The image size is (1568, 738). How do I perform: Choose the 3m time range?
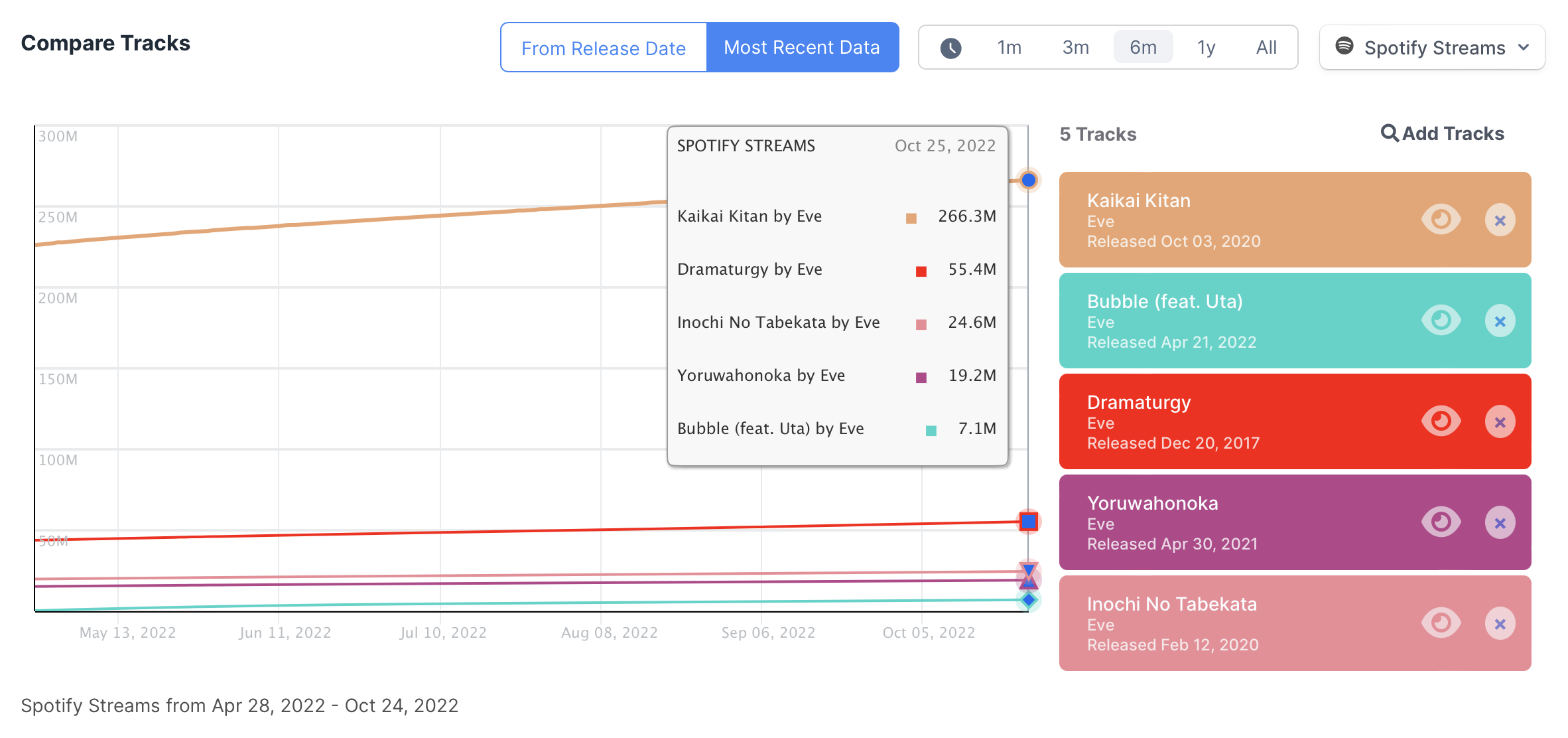[1075, 48]
